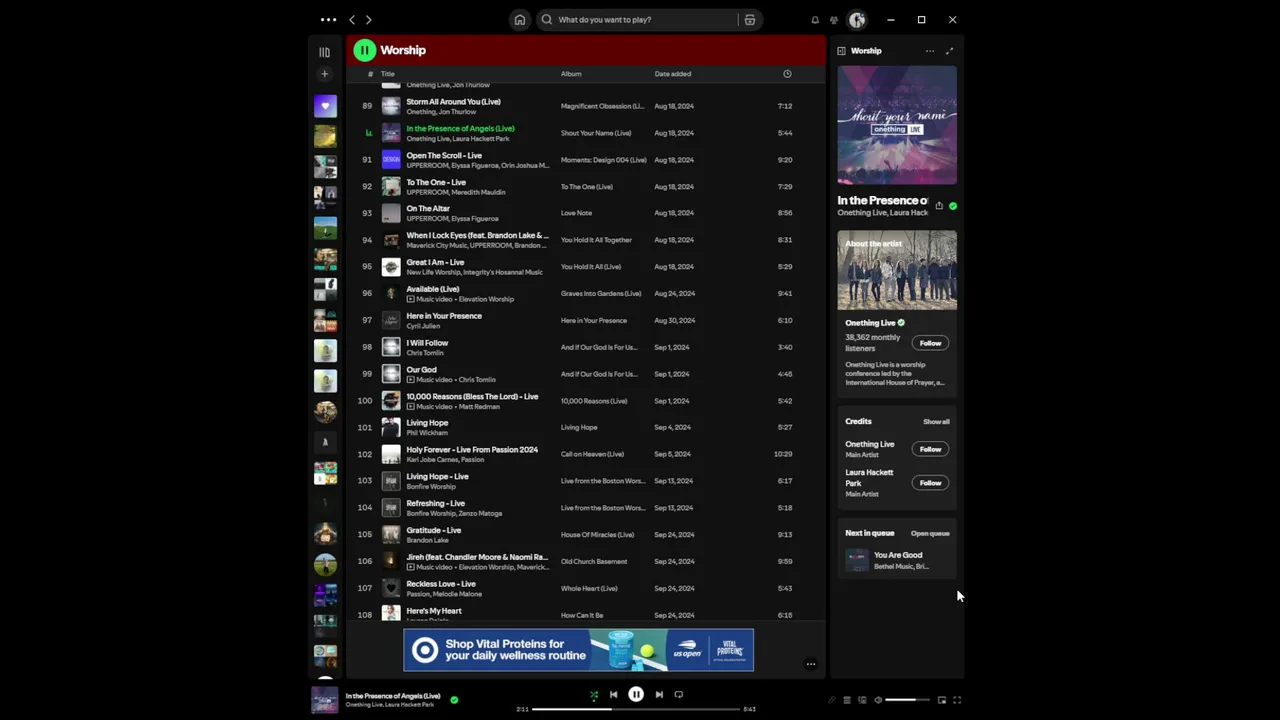Pause playback in the player bar
The image size is (1280, 720).
point(636,695)
